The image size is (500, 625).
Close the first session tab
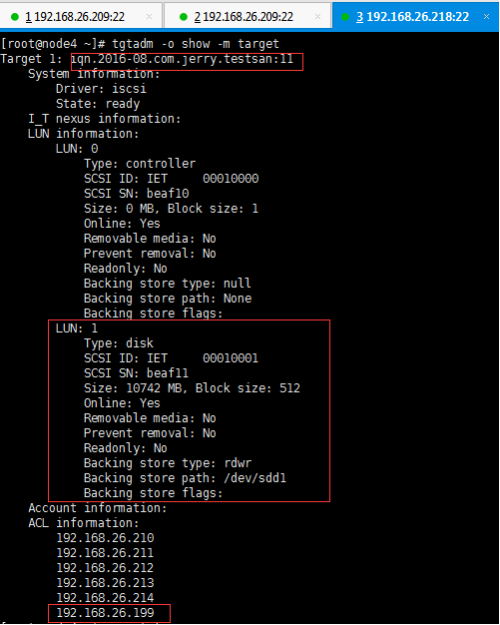[149, 17]
